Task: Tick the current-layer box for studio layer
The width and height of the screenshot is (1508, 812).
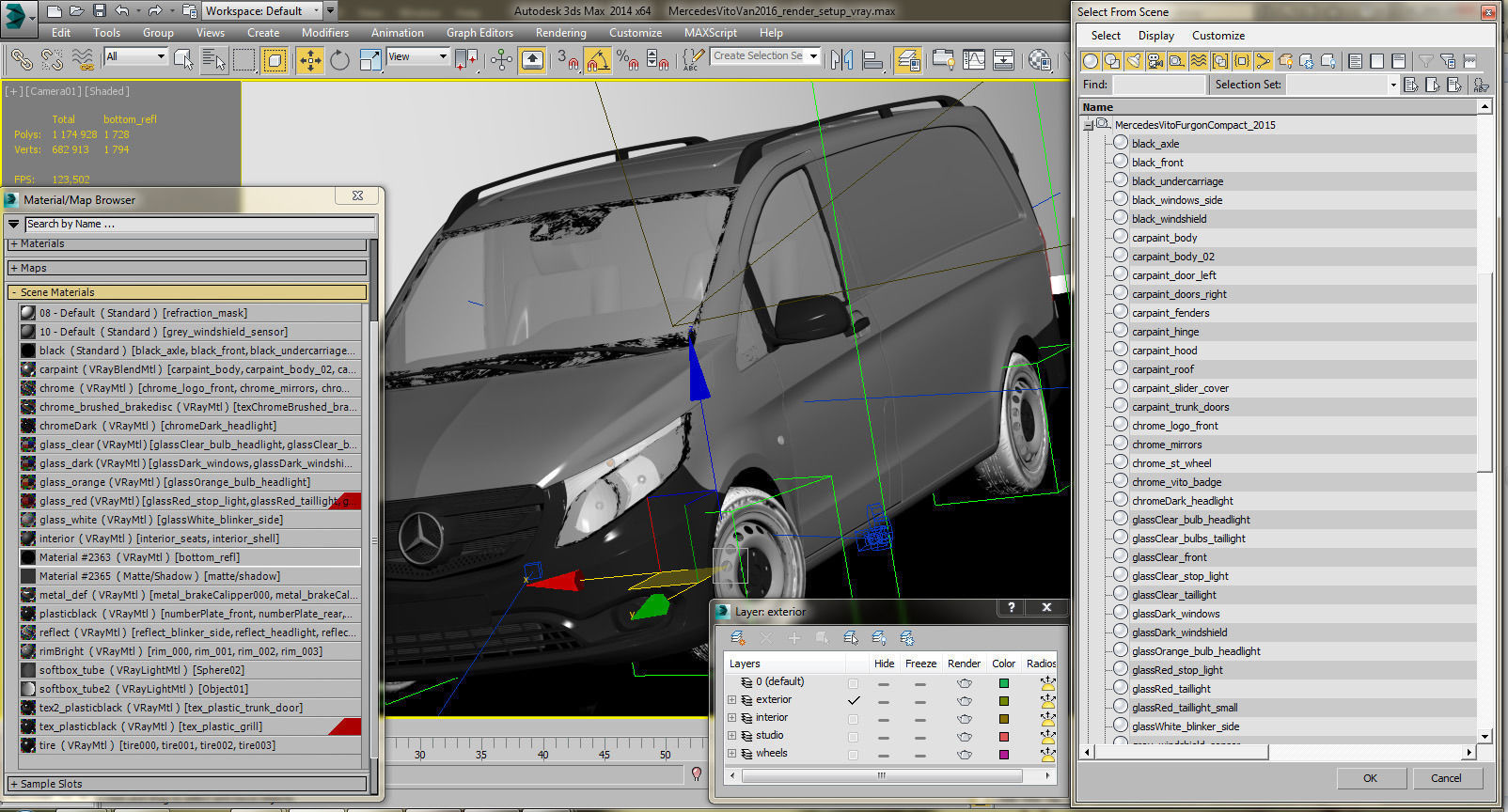Action: click(x=853, y=737)
